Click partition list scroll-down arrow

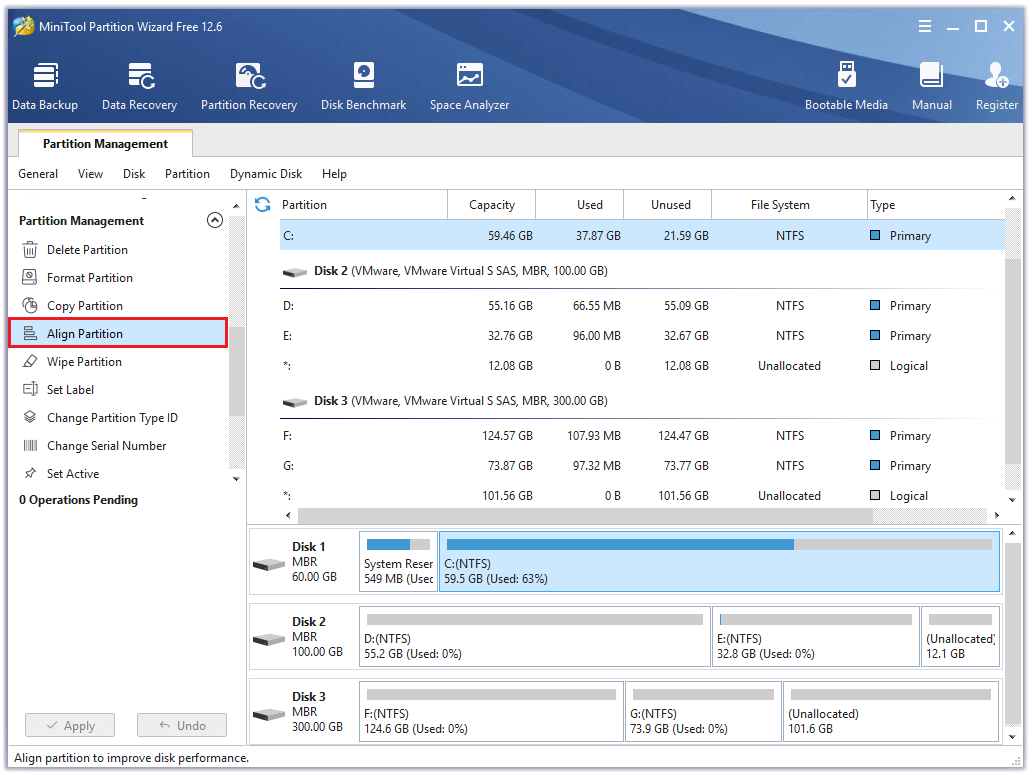click(1012, 500)
